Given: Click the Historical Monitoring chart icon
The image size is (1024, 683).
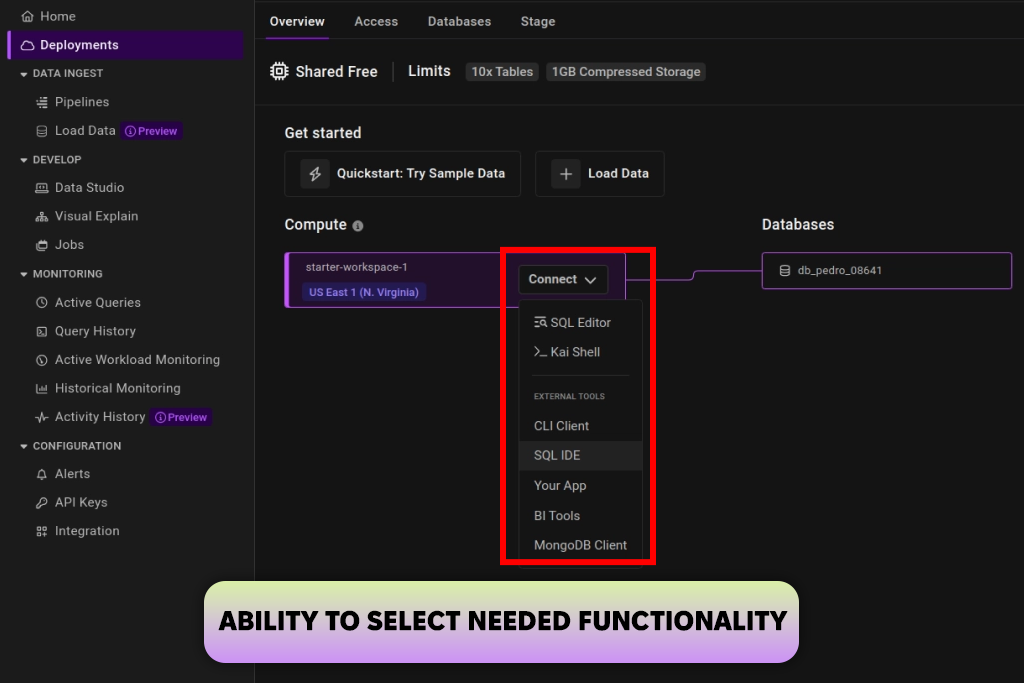Looking at the screenshot, I should pyautogui.click(x=42, y=389).
